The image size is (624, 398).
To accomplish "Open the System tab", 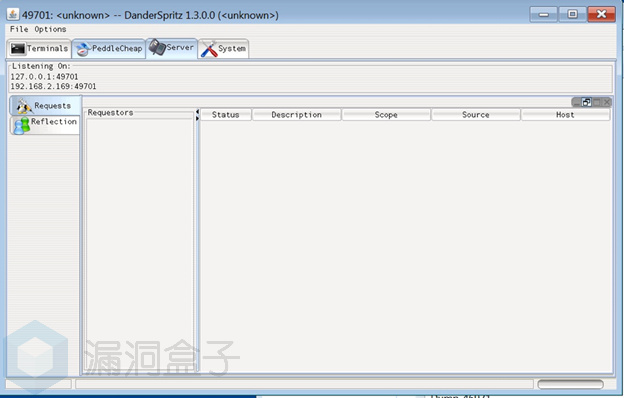I will point(223,49).
